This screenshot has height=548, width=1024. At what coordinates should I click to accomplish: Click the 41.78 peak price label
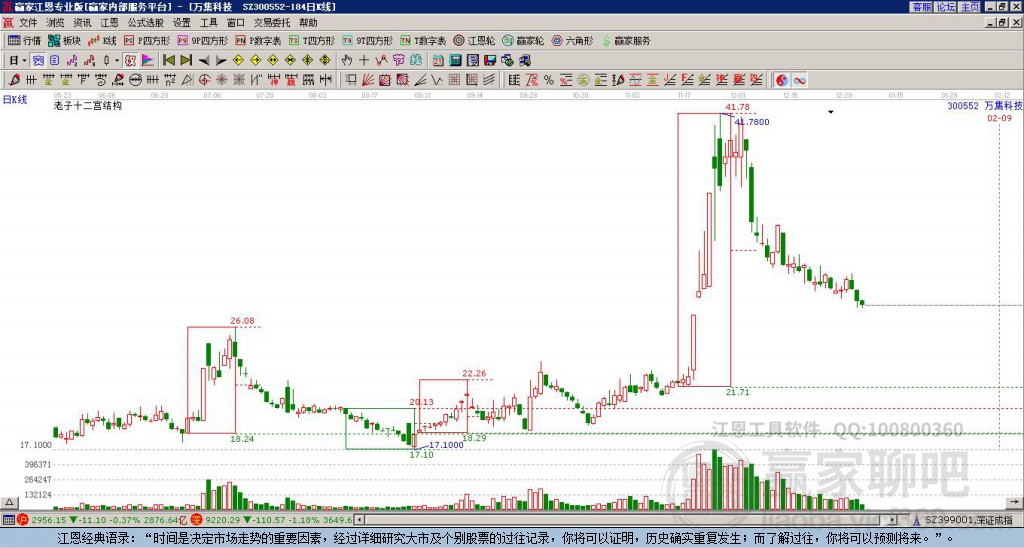click(x=737, y=107)
